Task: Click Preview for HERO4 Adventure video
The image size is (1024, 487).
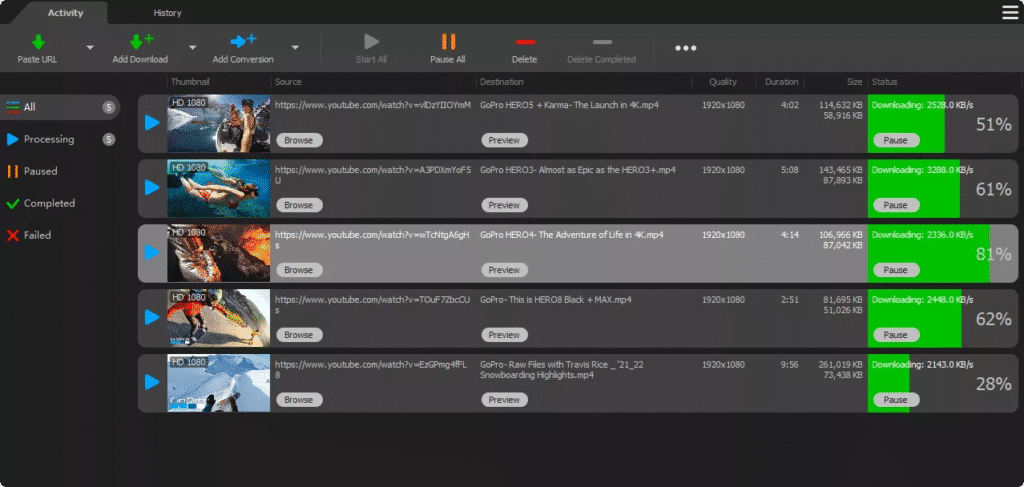Action: pyautogui.click(x=504, y=270)
